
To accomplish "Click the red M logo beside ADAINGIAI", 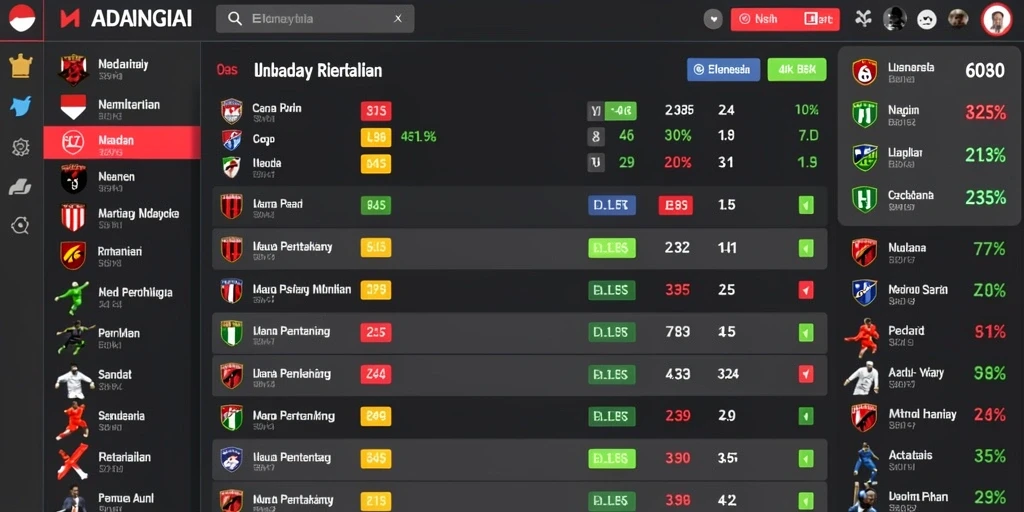I will click(x=70, y=18).
